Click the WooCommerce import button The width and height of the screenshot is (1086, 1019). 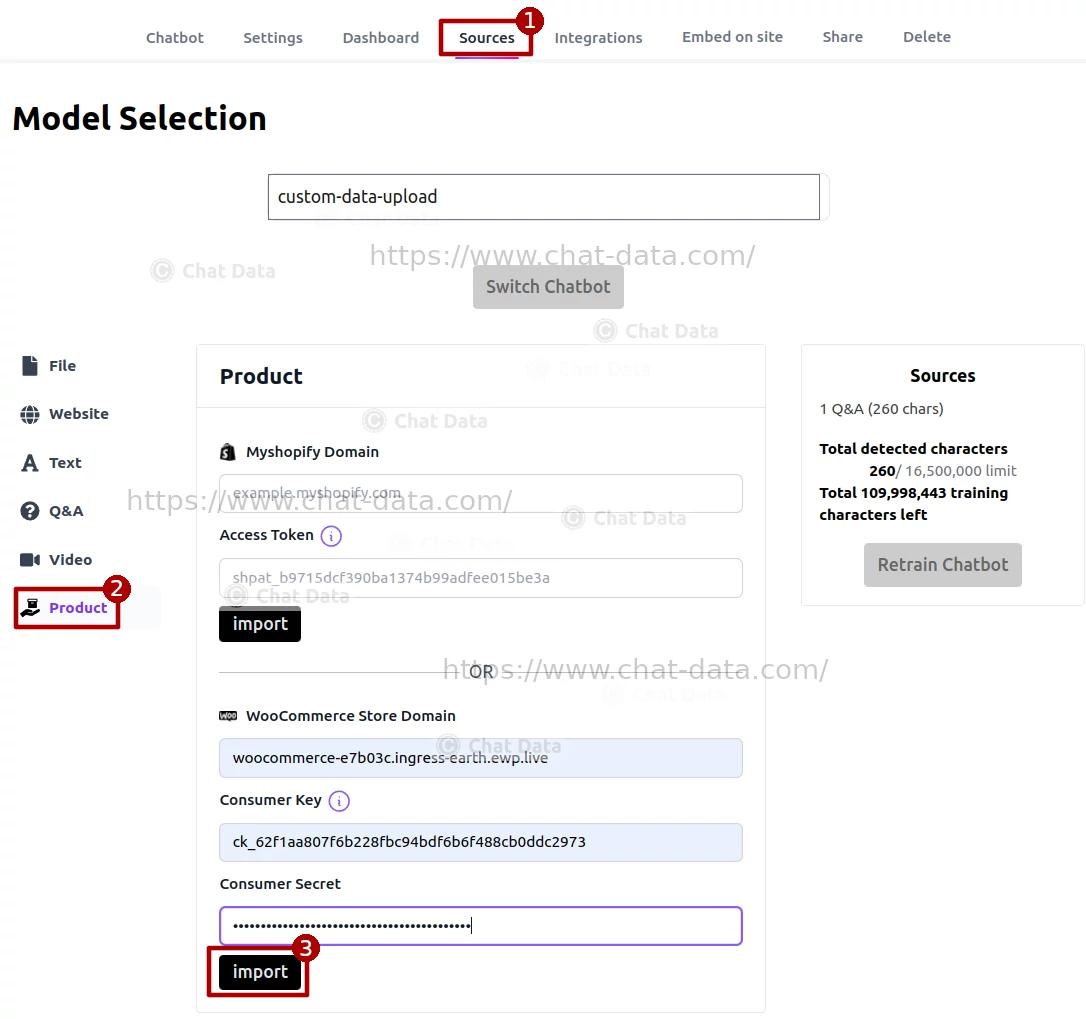pos(260,972)
